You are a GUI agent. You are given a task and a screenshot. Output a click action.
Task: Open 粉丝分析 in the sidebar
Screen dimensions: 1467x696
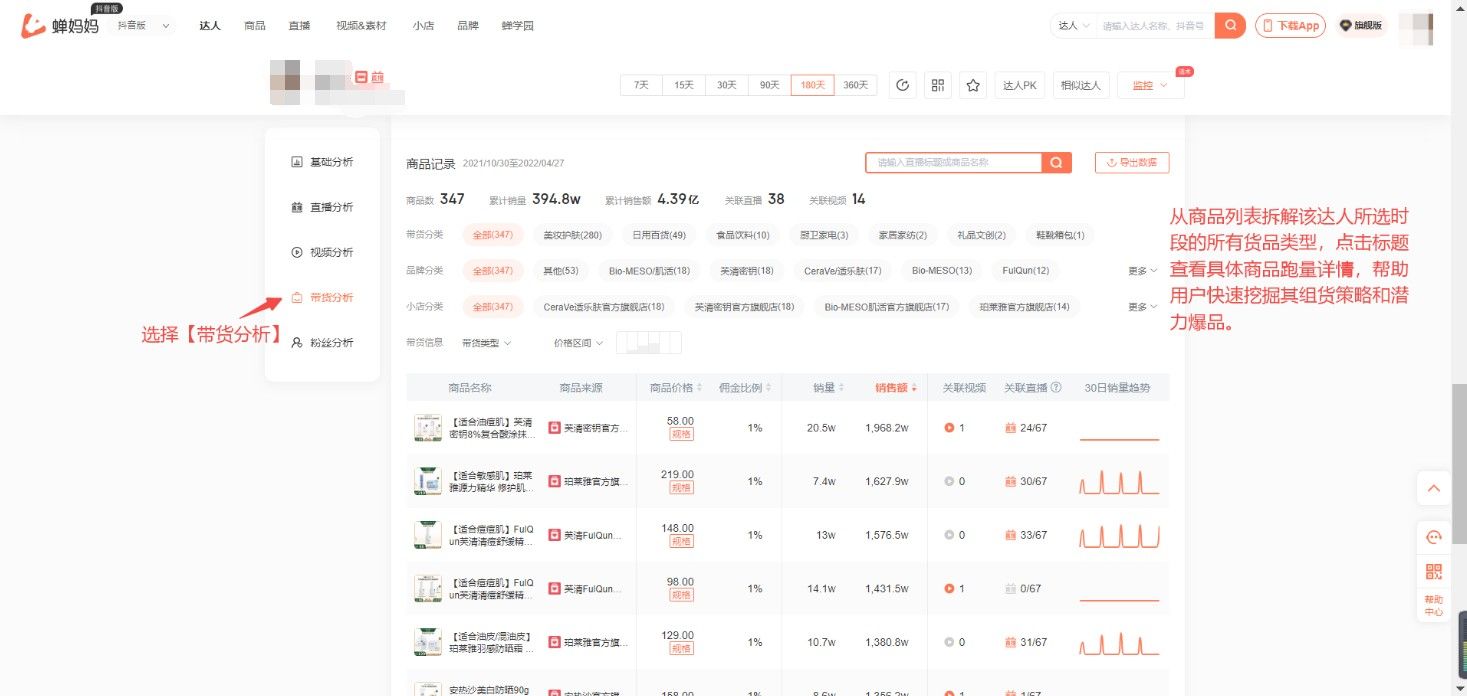point(330,341)
